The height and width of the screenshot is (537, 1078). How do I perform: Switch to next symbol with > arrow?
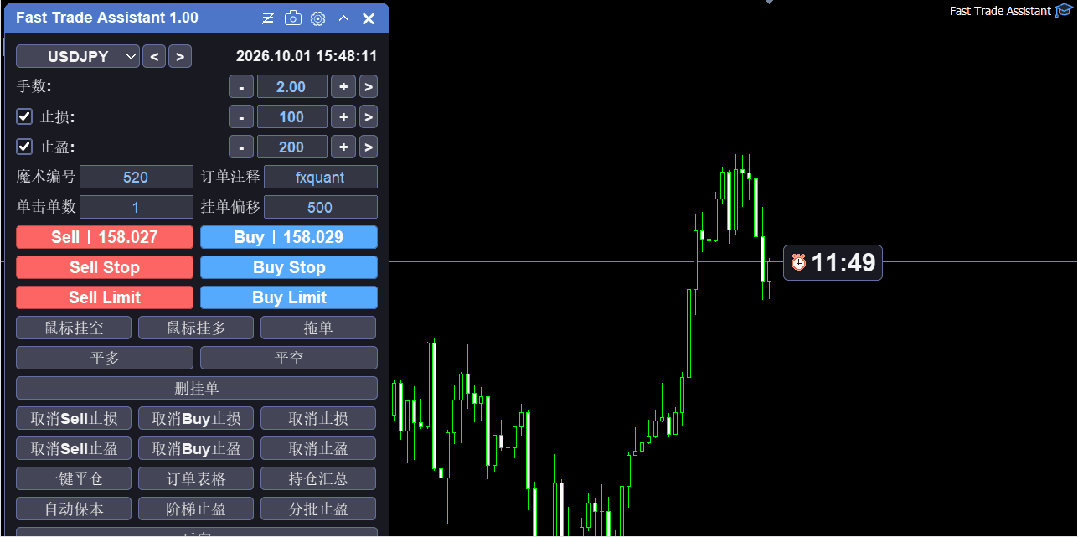180,56
